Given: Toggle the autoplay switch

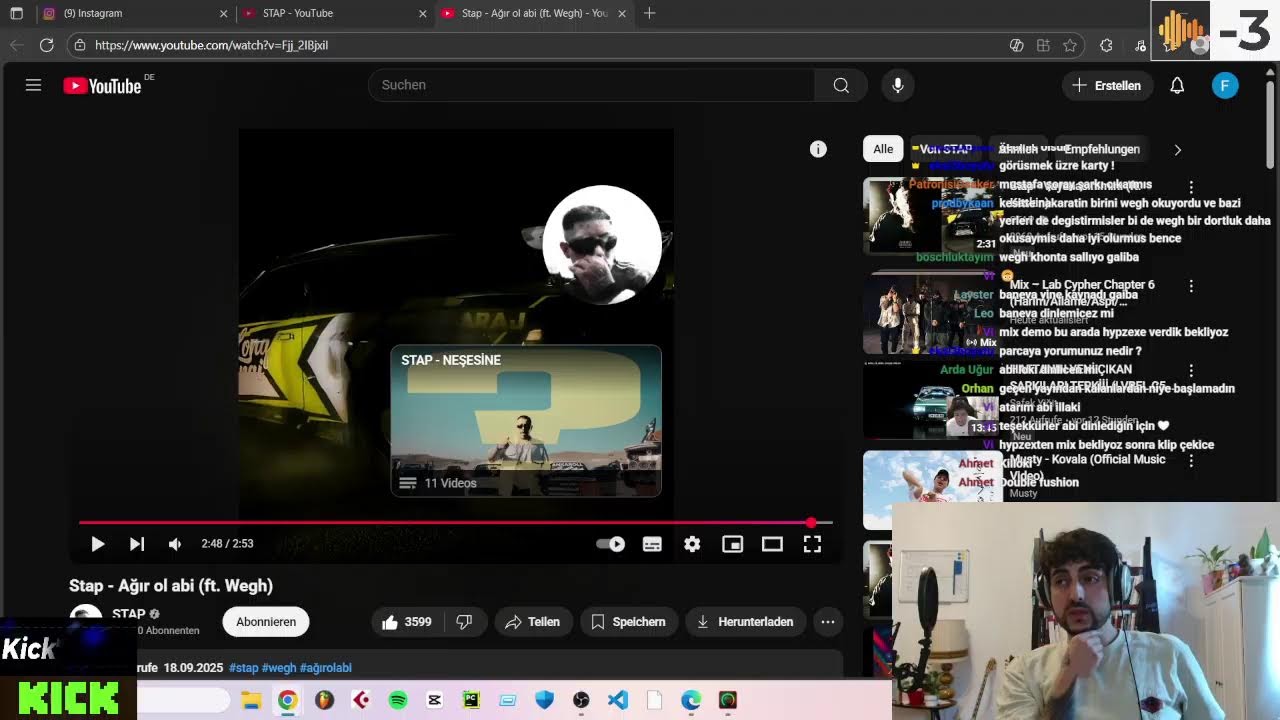Looking at the screenshot, I should 611,544.
